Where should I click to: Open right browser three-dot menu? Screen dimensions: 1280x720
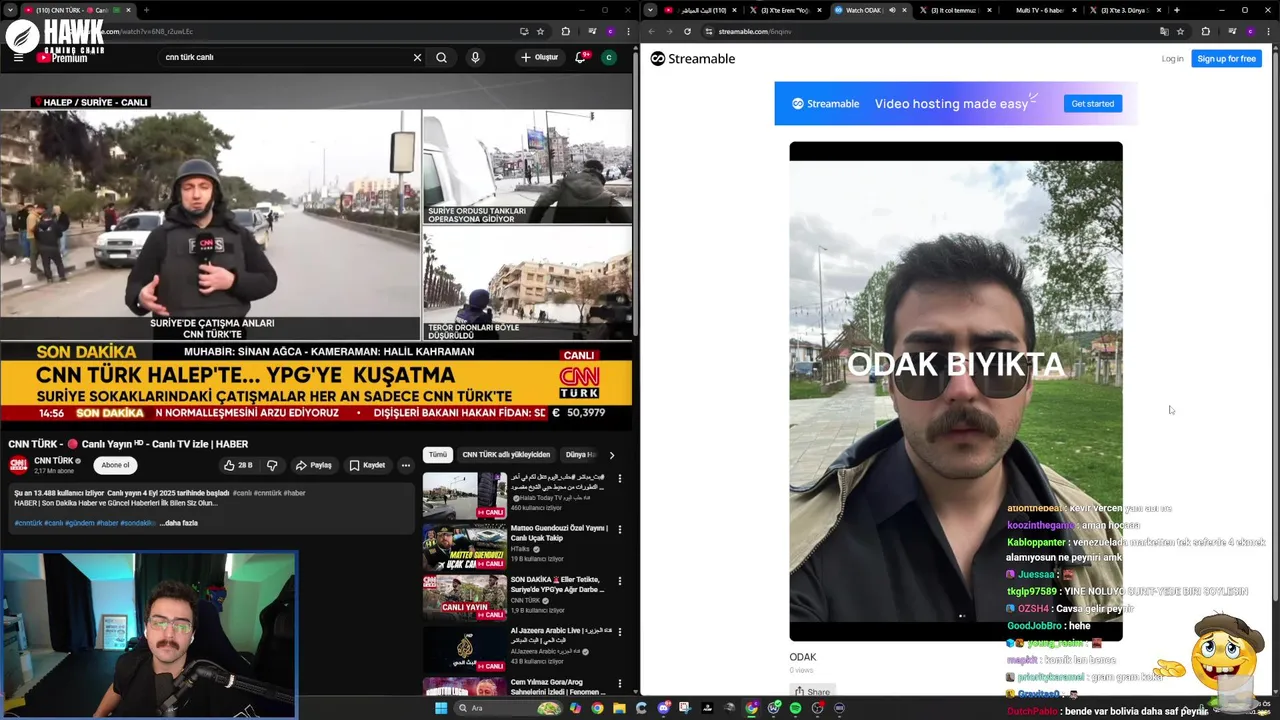pos(1269,31)
